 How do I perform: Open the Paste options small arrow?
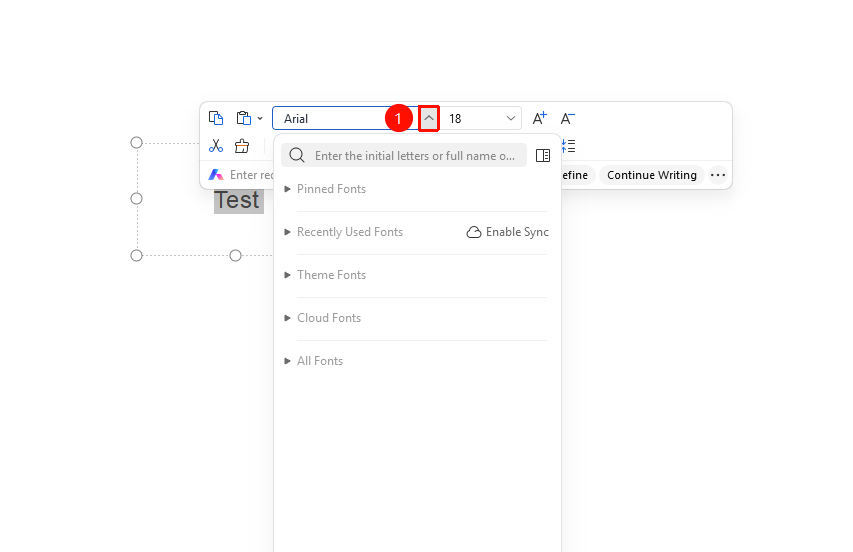pos(260,119)
